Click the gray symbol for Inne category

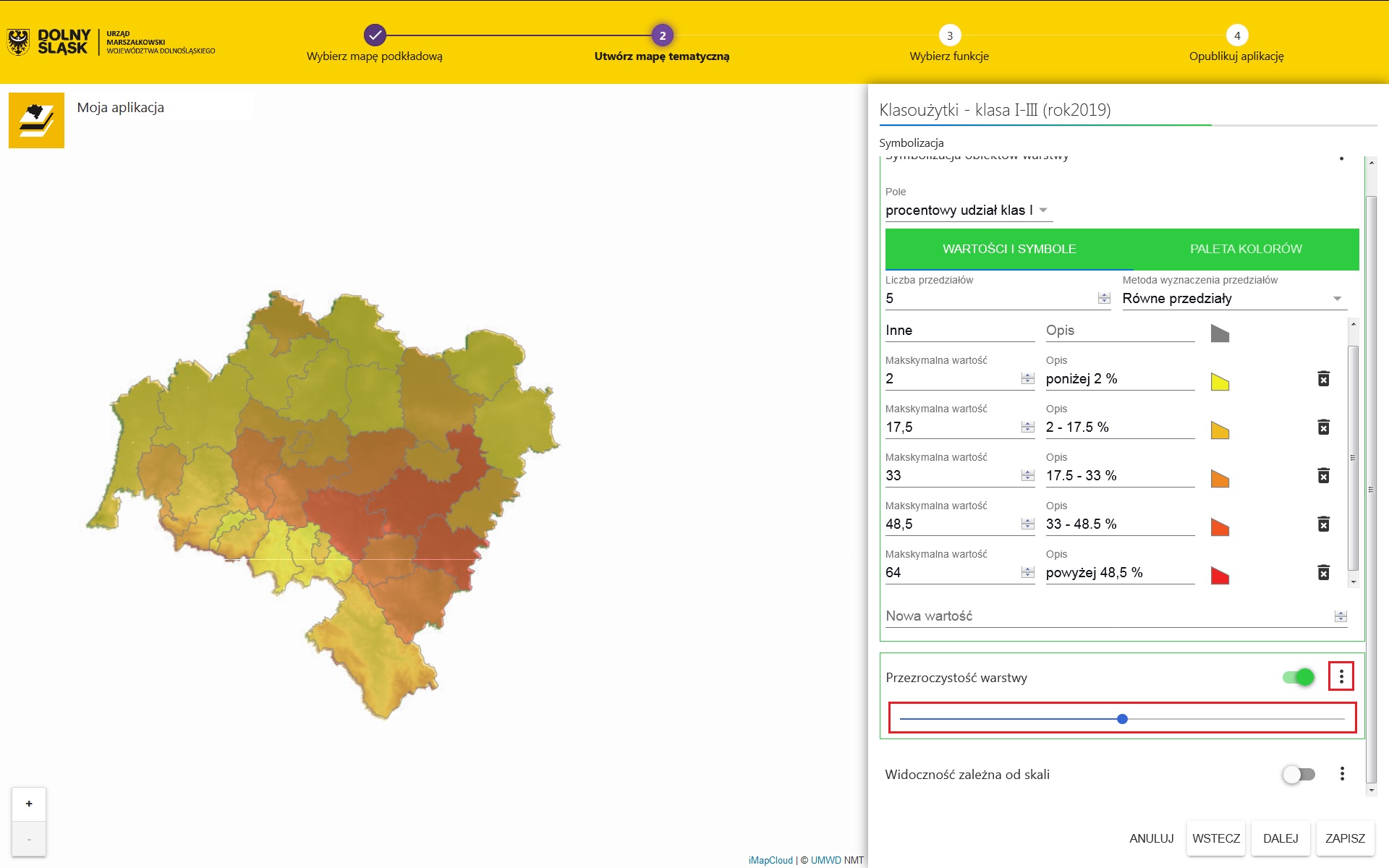[x=1220, y=333]
